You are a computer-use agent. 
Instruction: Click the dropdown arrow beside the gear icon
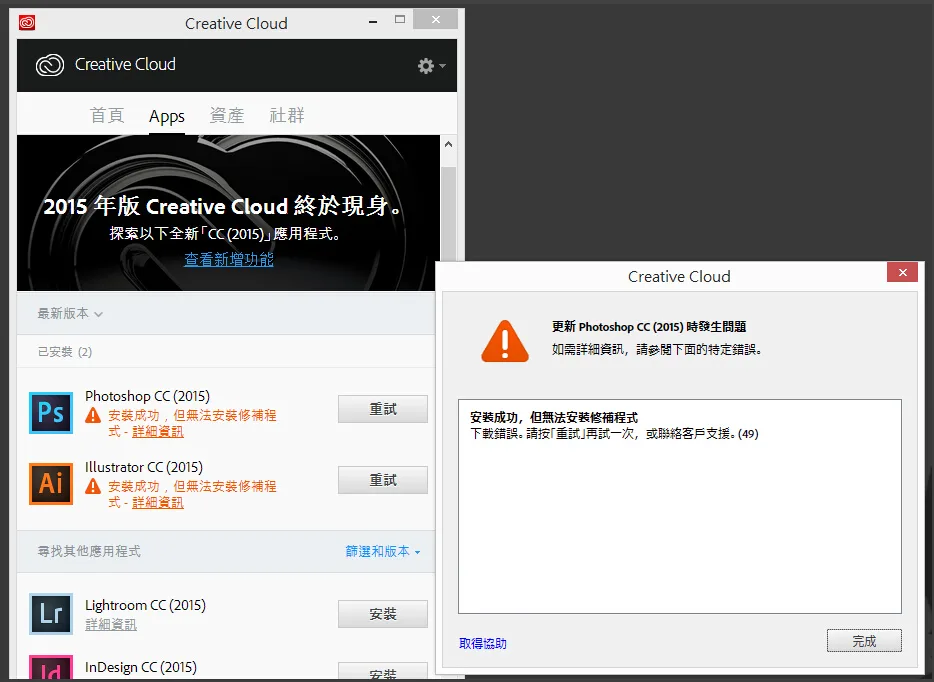pyautogui.click(x=442, y=66)
